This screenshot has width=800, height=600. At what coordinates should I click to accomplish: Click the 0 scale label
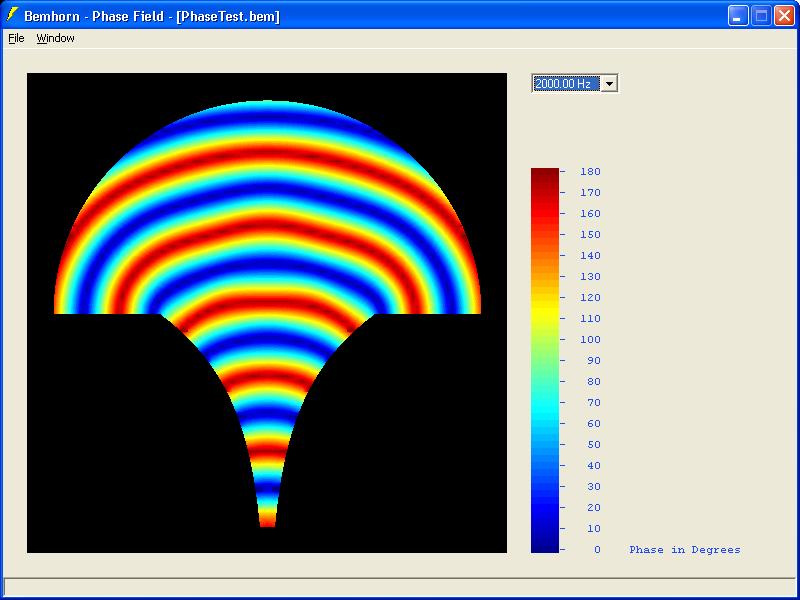pyautogui.click(x=597, y=549)
